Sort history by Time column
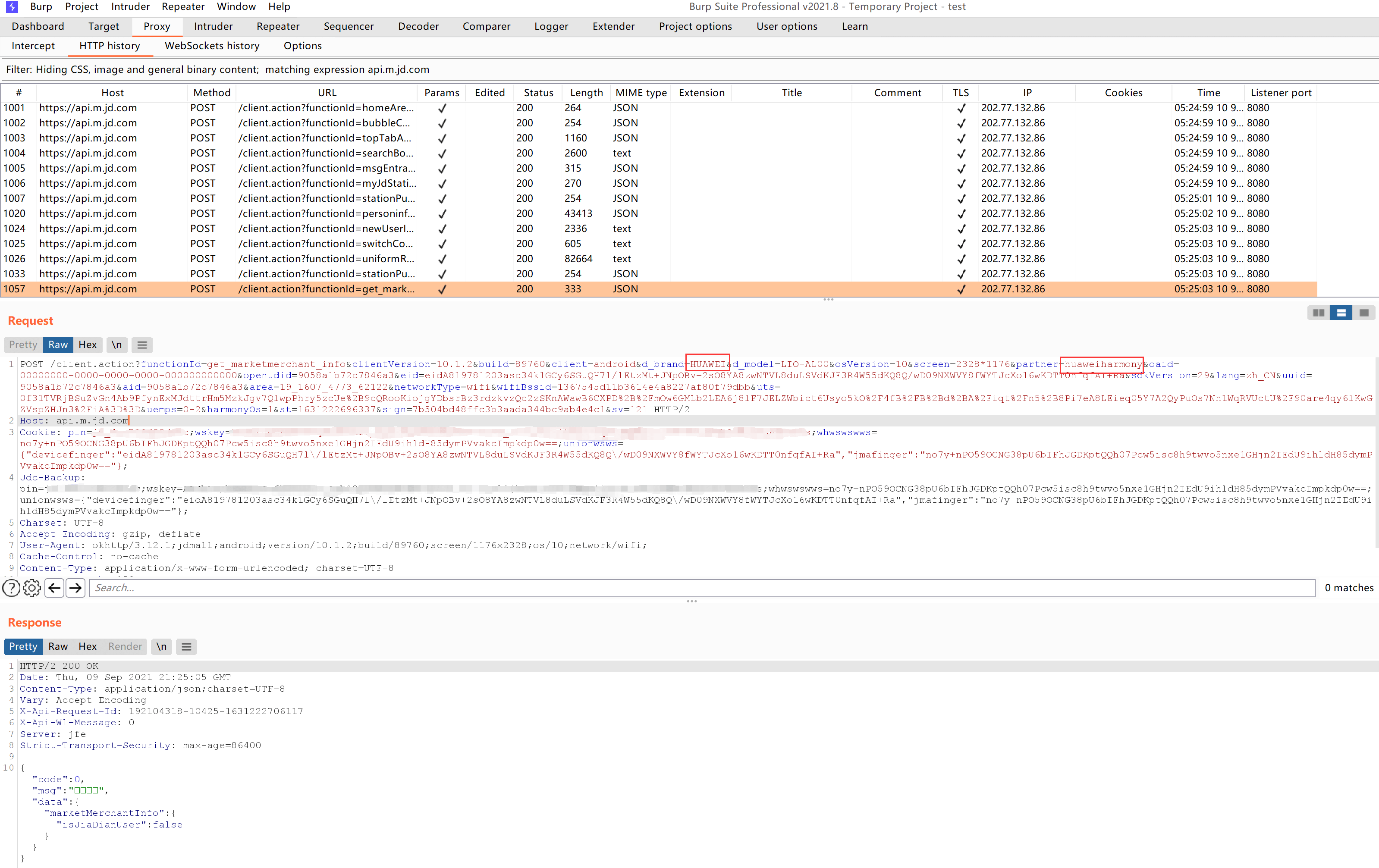Screen dimensions: 1379x868 coord(1209,93)
